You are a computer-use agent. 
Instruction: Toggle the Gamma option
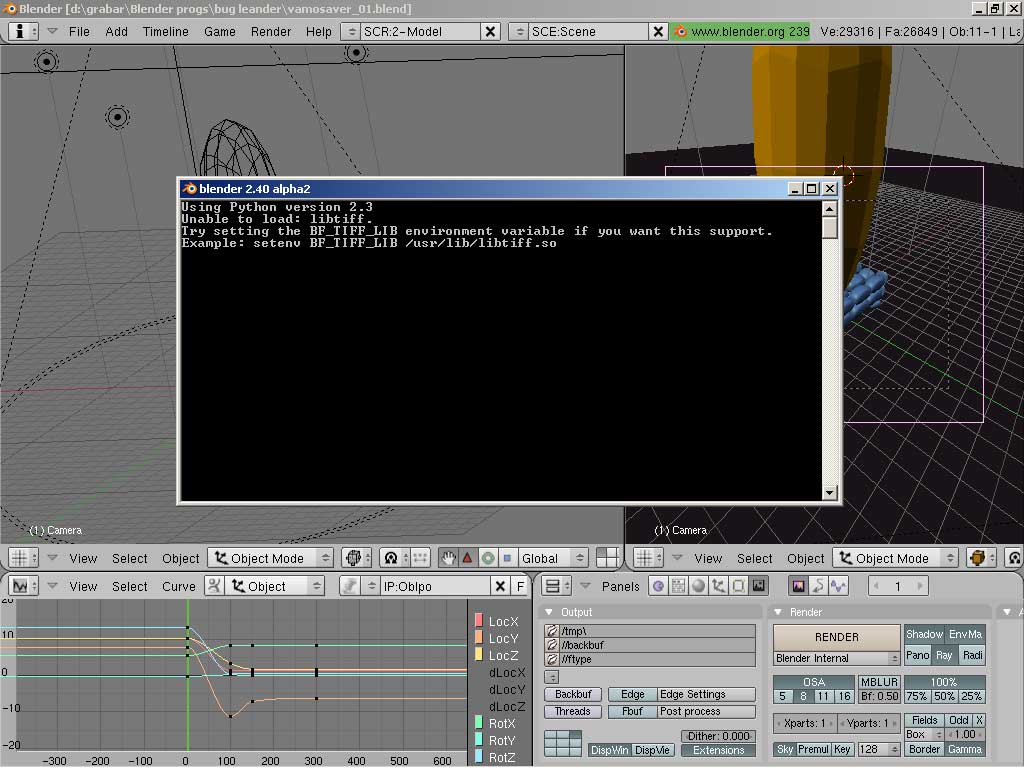[965, 750]
